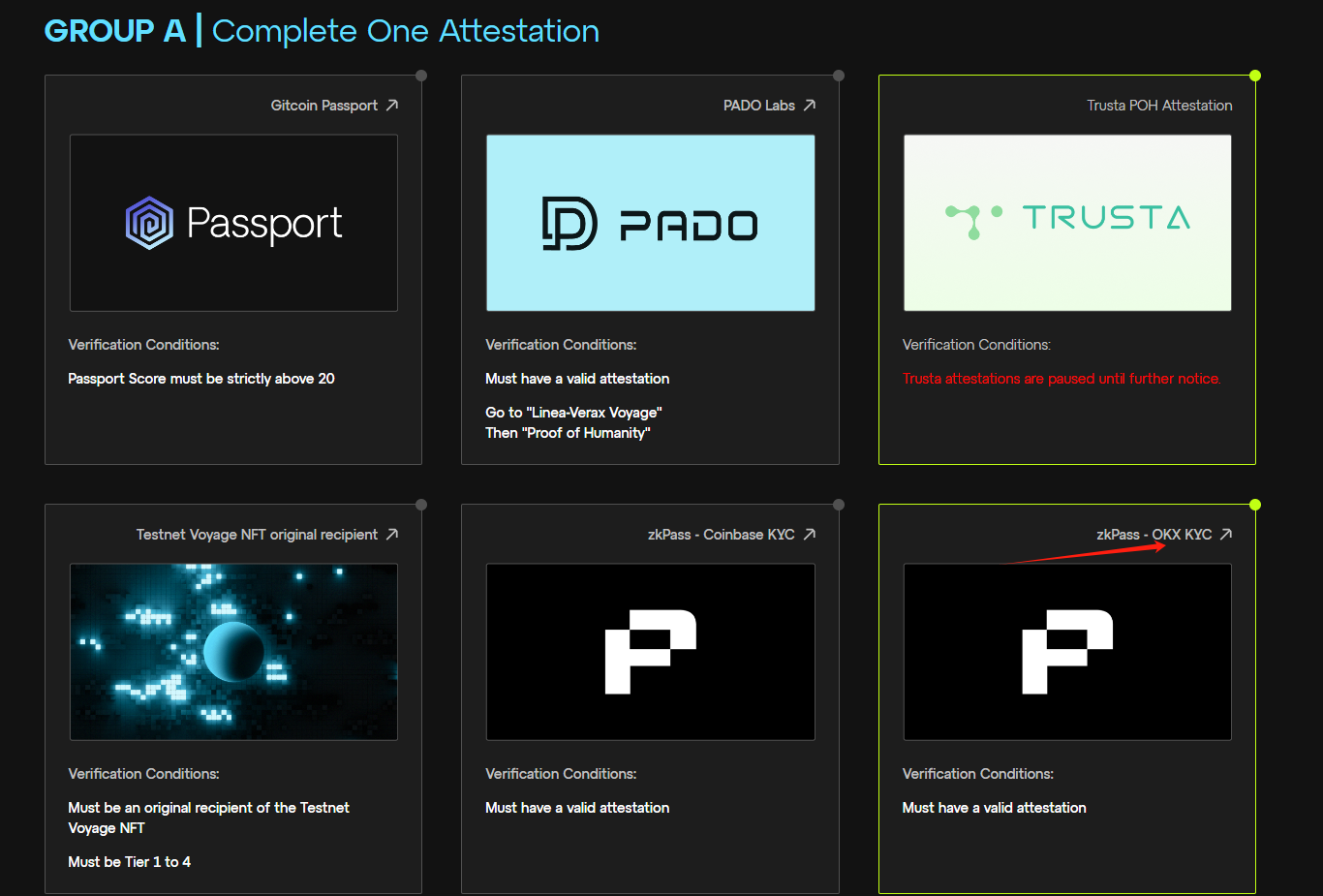Click the PADO Labs link text

[x=759, y=106]
